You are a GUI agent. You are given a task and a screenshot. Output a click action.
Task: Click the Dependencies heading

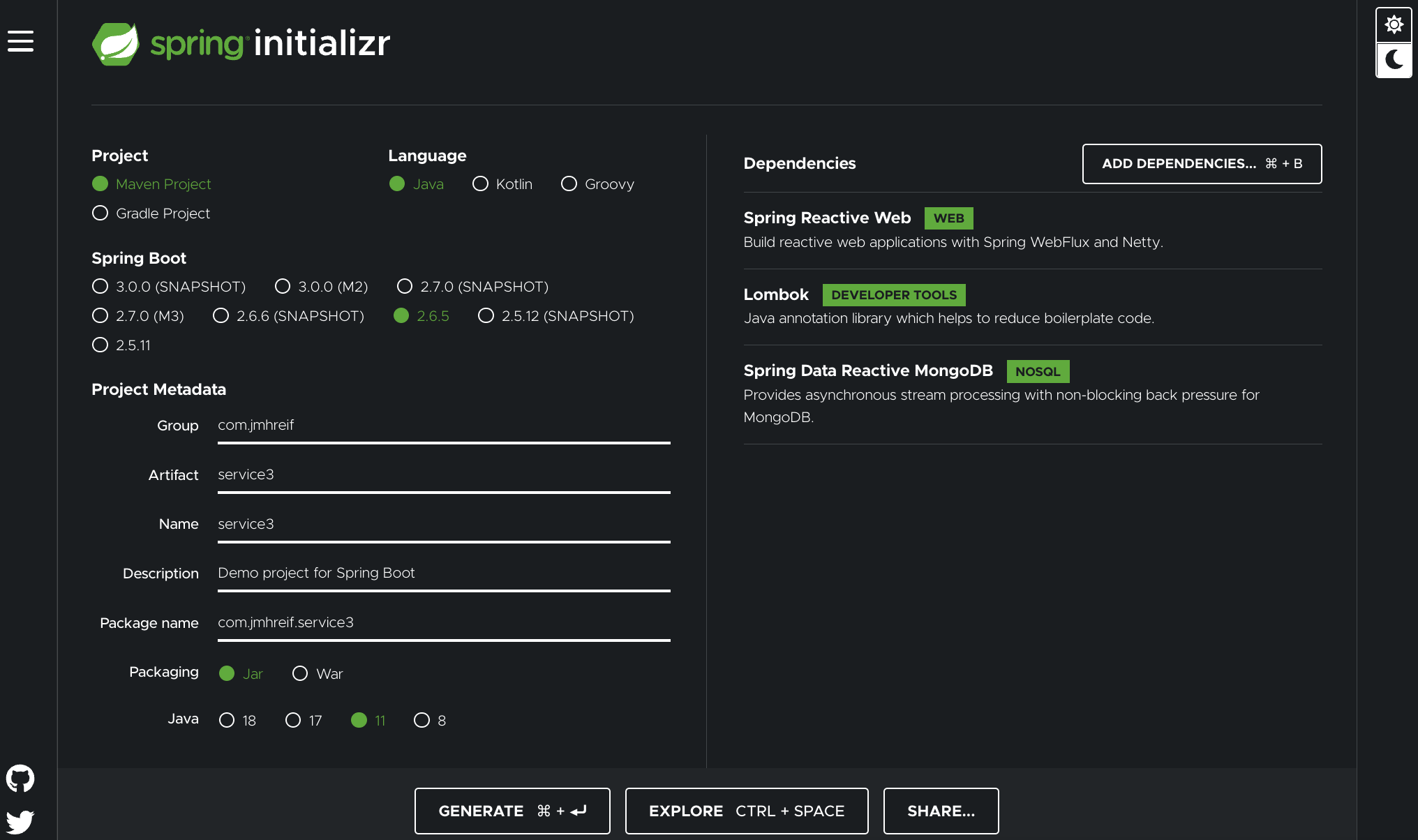tap(800, 163)
